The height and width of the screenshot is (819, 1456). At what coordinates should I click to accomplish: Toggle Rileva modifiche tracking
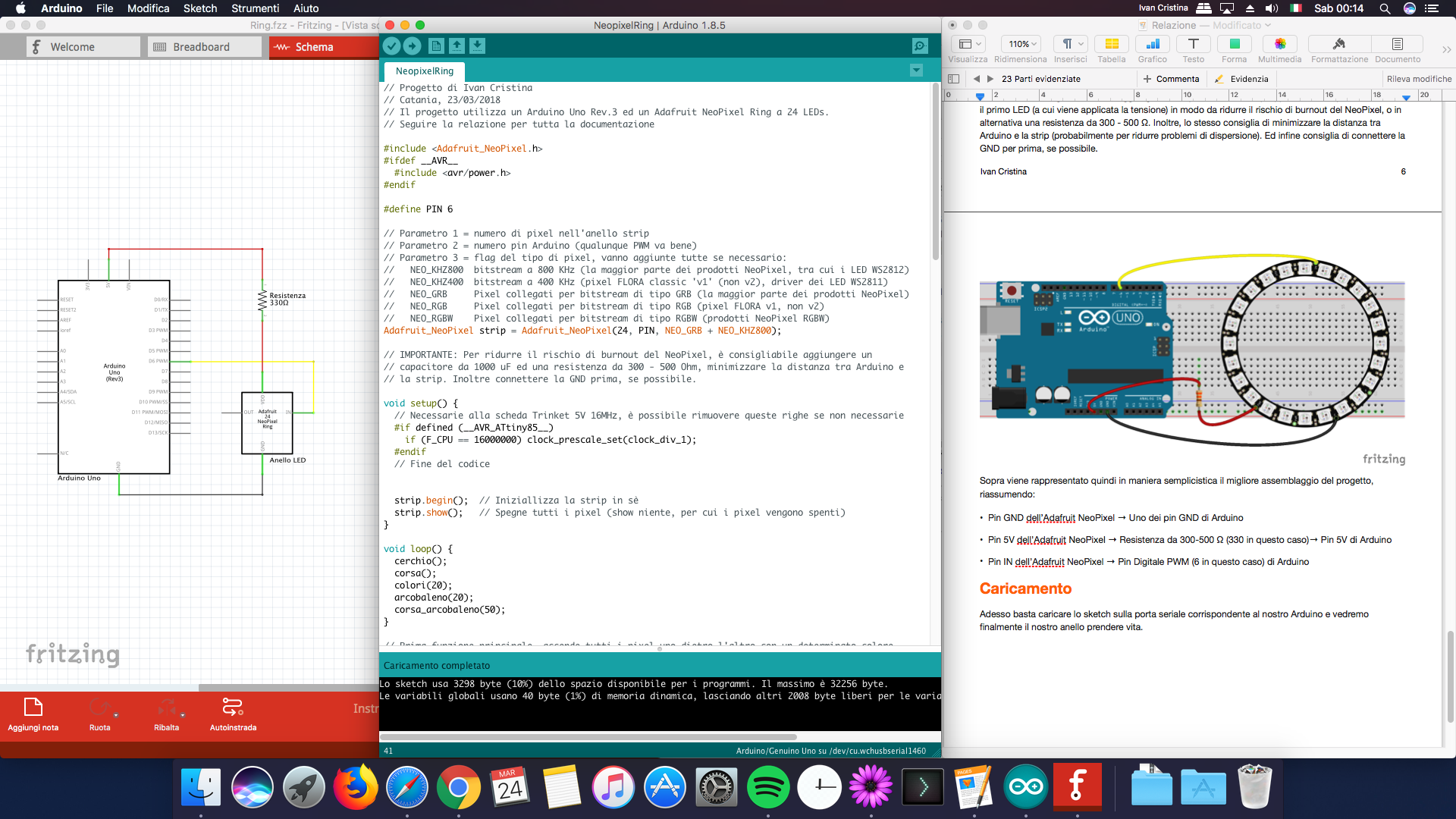[x=1419, y=78]
